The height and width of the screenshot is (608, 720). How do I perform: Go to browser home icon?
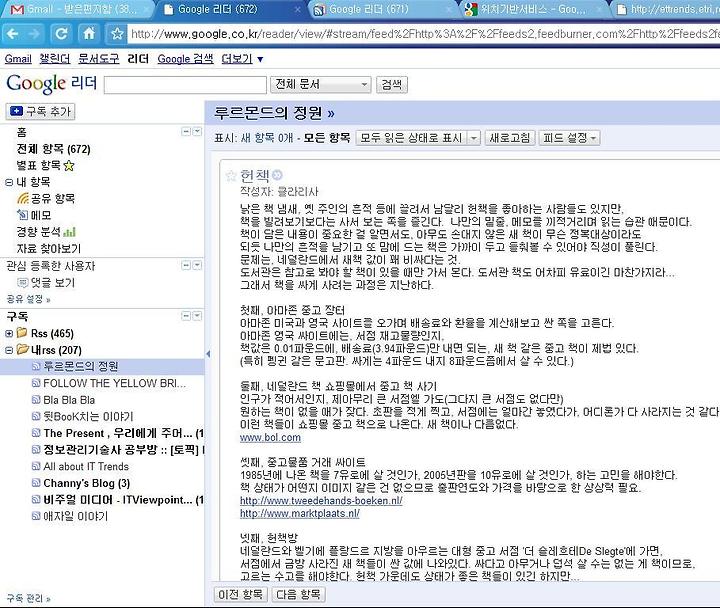pyautogui.click(x=89, y=34)
